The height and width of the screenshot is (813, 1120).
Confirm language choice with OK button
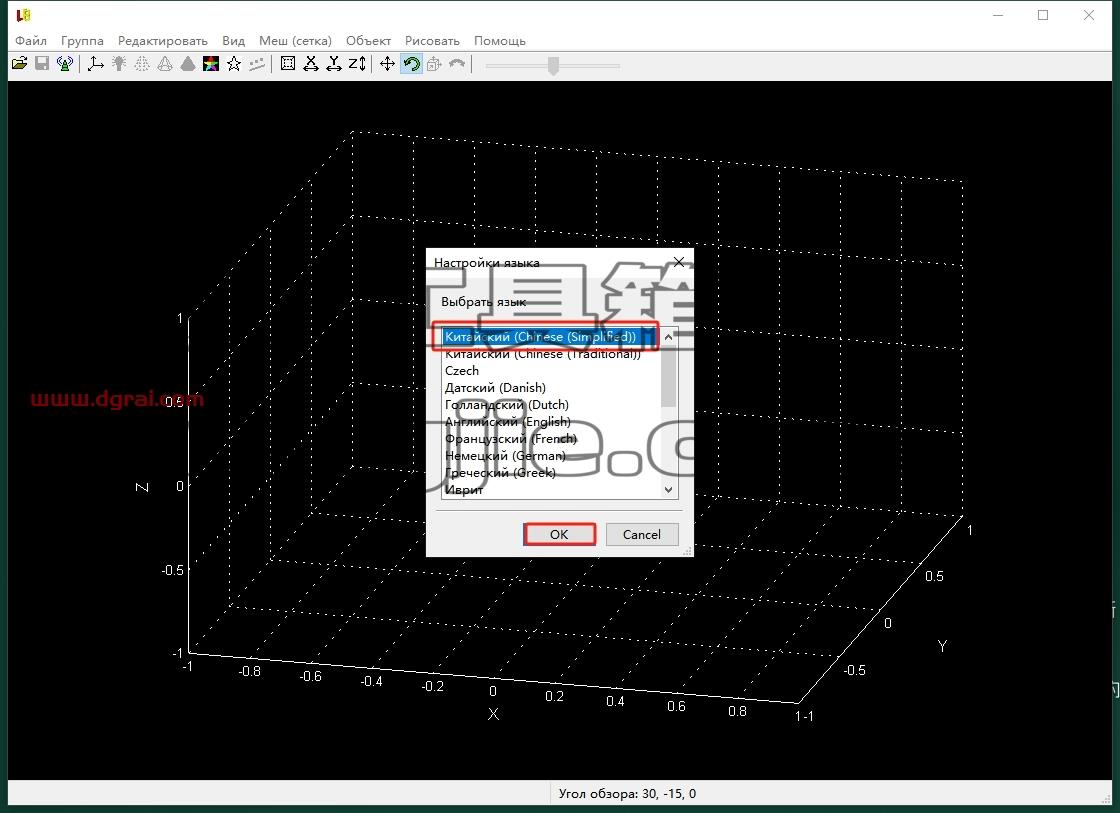coord(559,534)
